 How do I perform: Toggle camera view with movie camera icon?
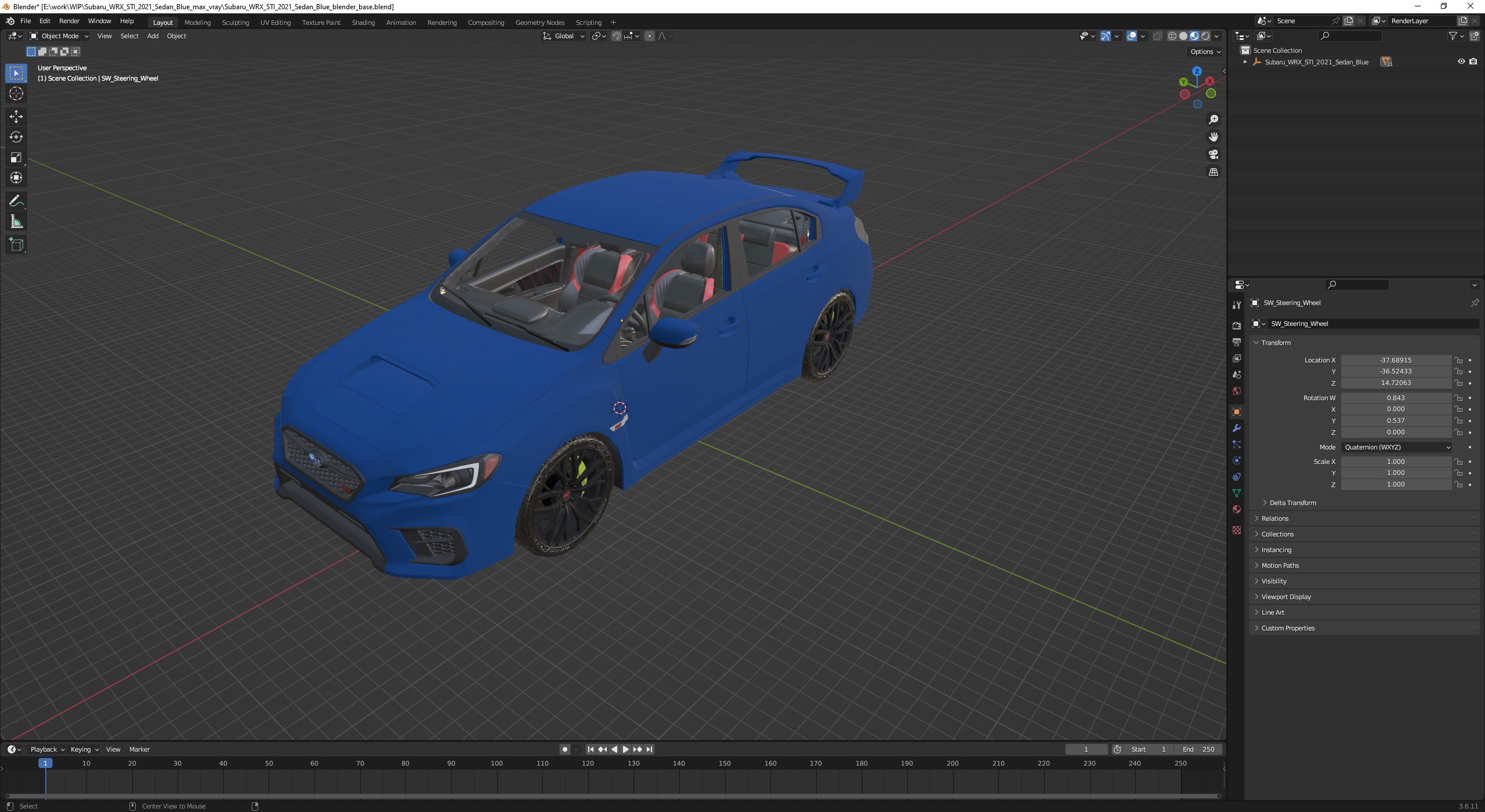click(1213, 154)
